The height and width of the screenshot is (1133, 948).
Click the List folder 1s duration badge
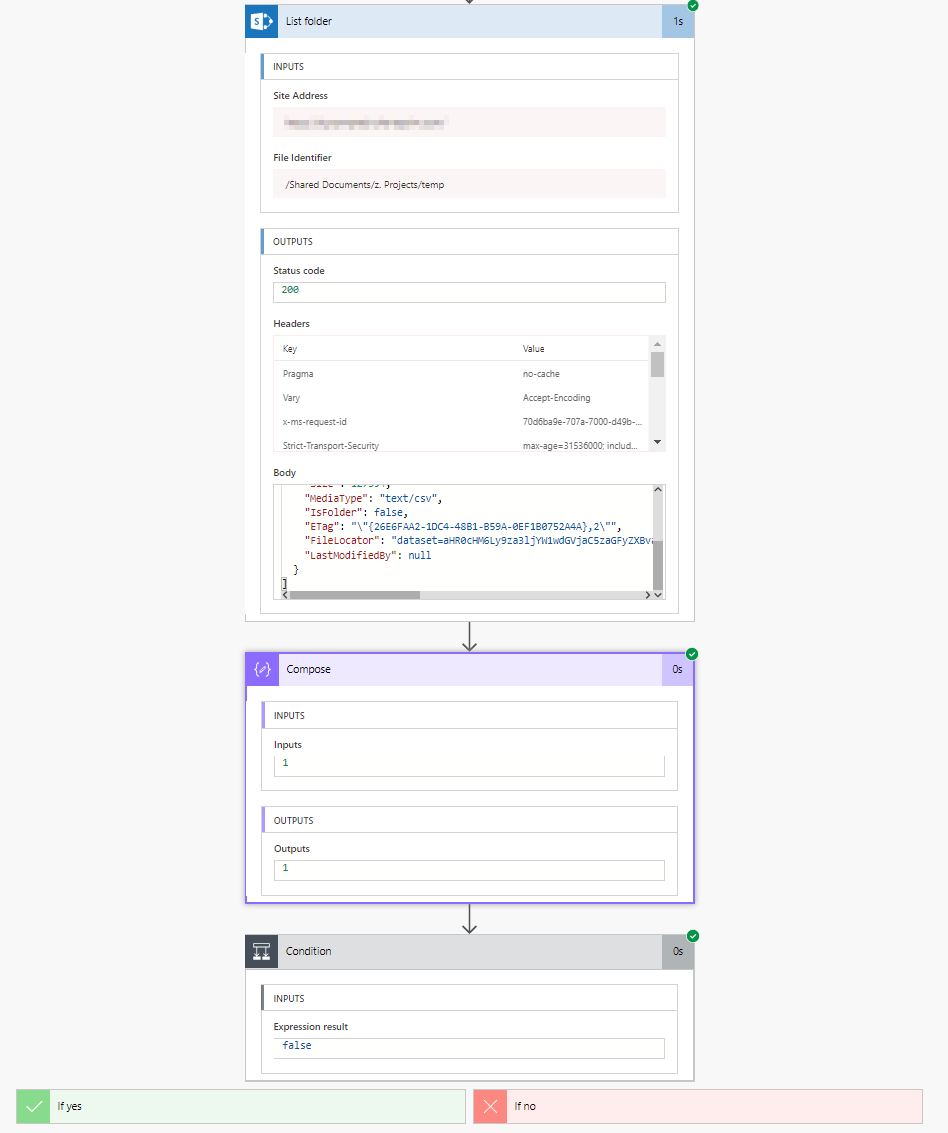[678, 21]
